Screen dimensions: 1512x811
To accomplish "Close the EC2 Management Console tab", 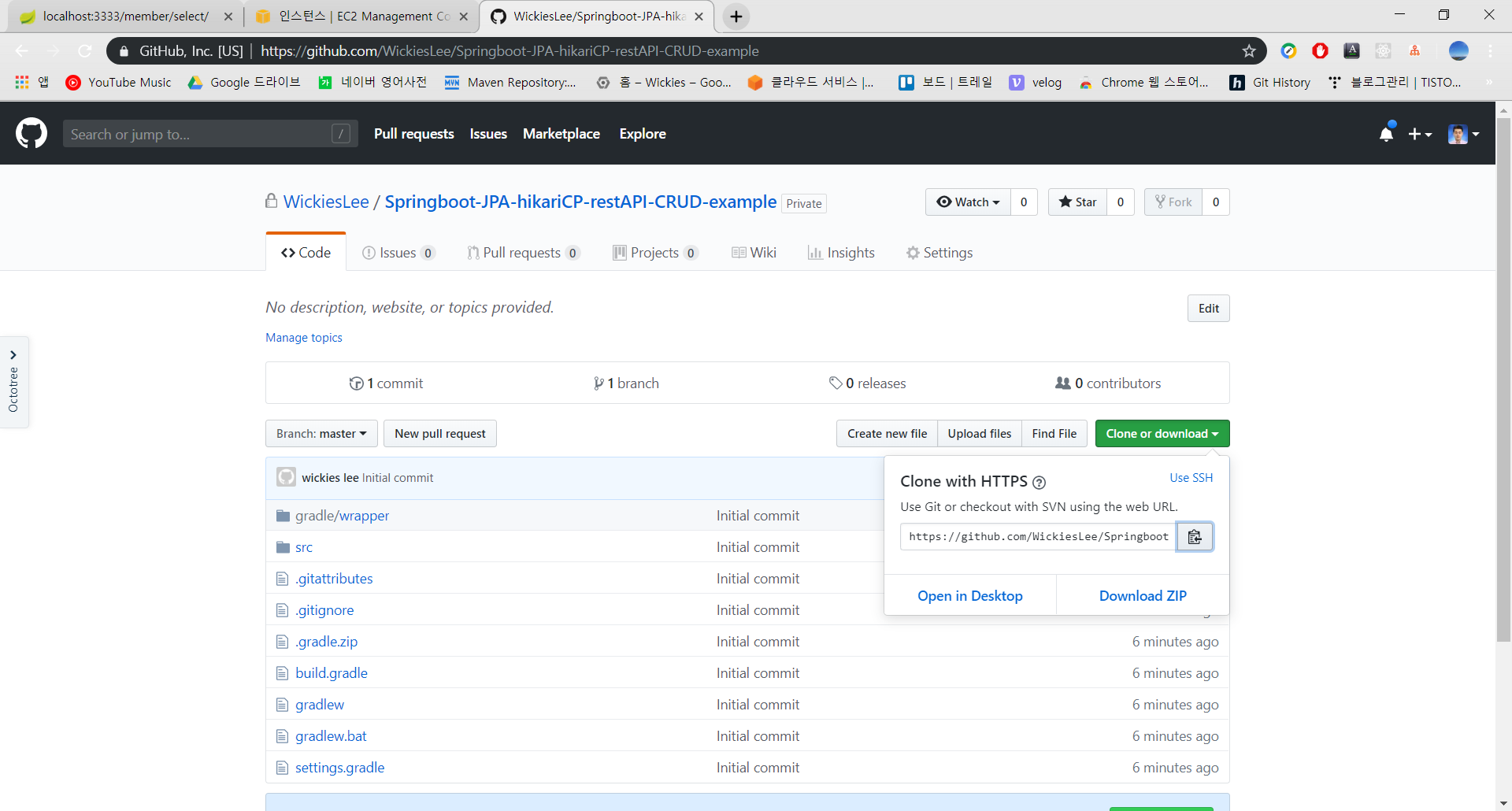I will click(x=464, y=17).
